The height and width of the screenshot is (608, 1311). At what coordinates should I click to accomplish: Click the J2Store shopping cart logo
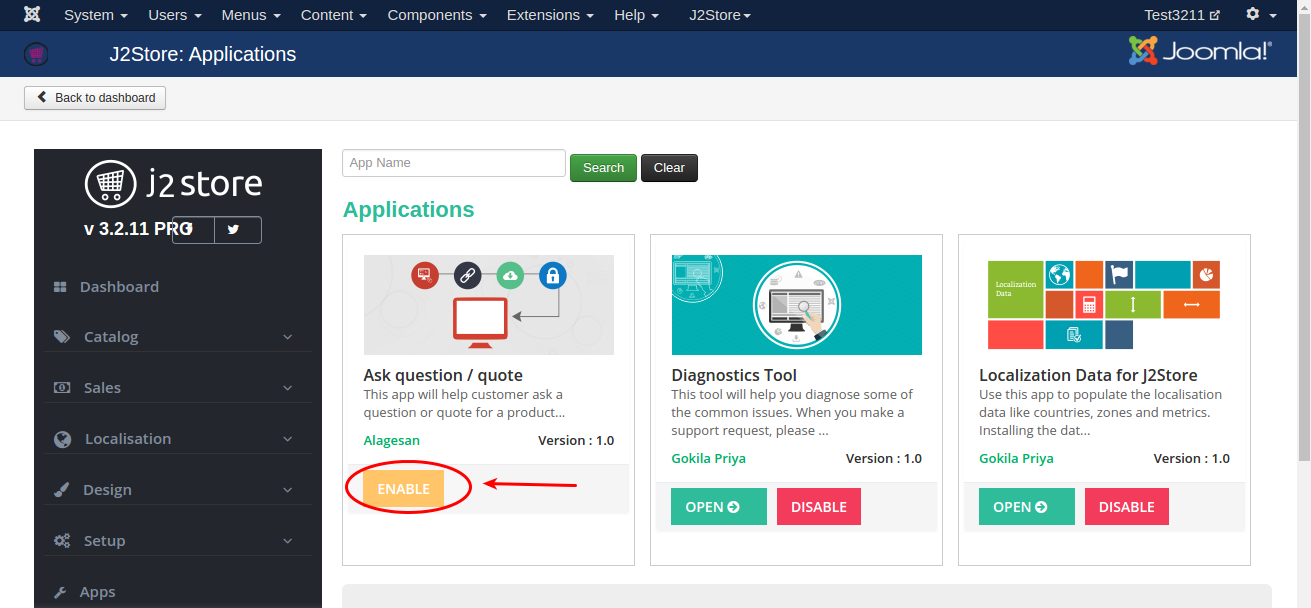tap(110, 184)
